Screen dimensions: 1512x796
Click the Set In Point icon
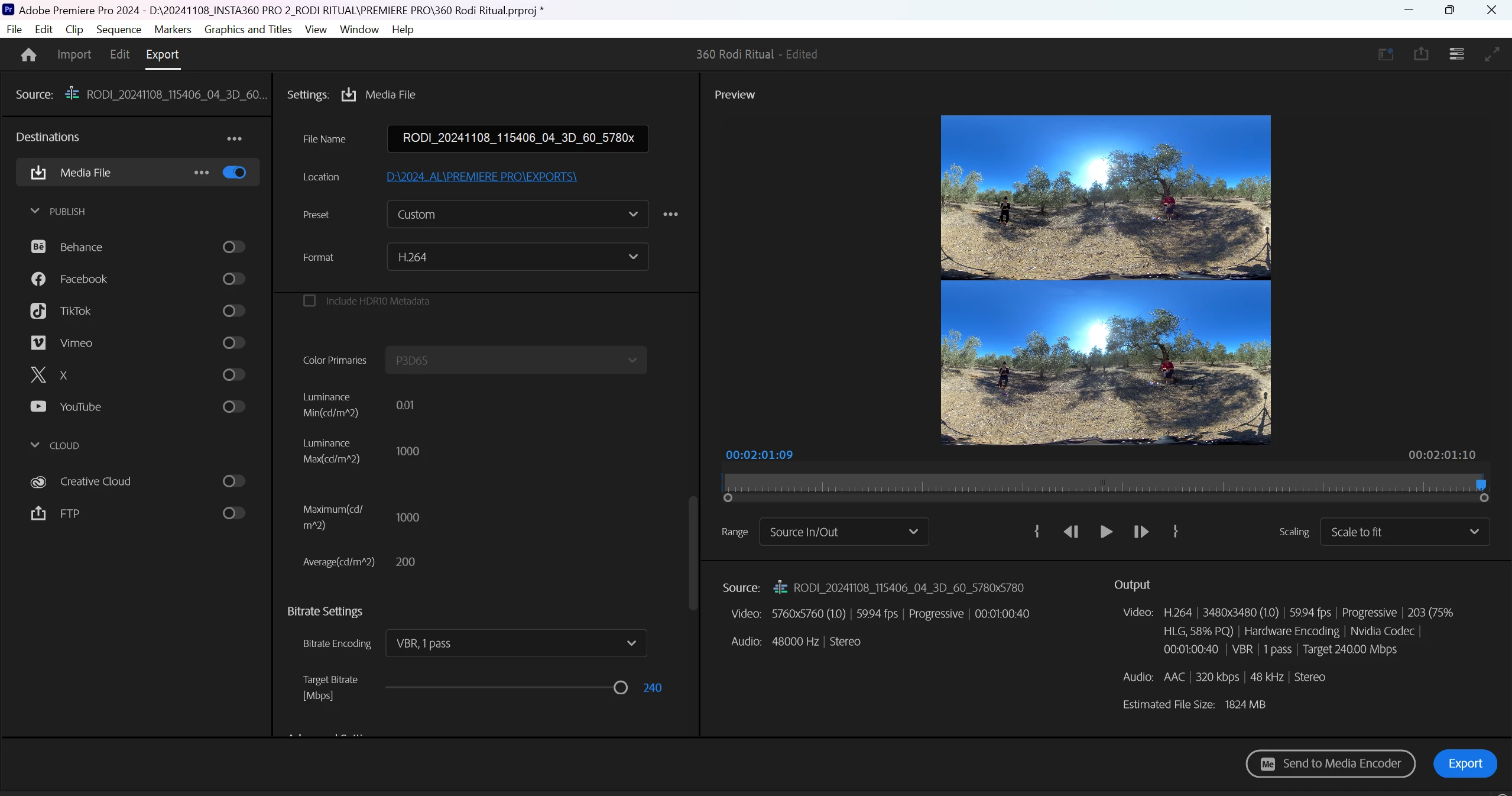pyautogui.click(x=1037, y=532)
